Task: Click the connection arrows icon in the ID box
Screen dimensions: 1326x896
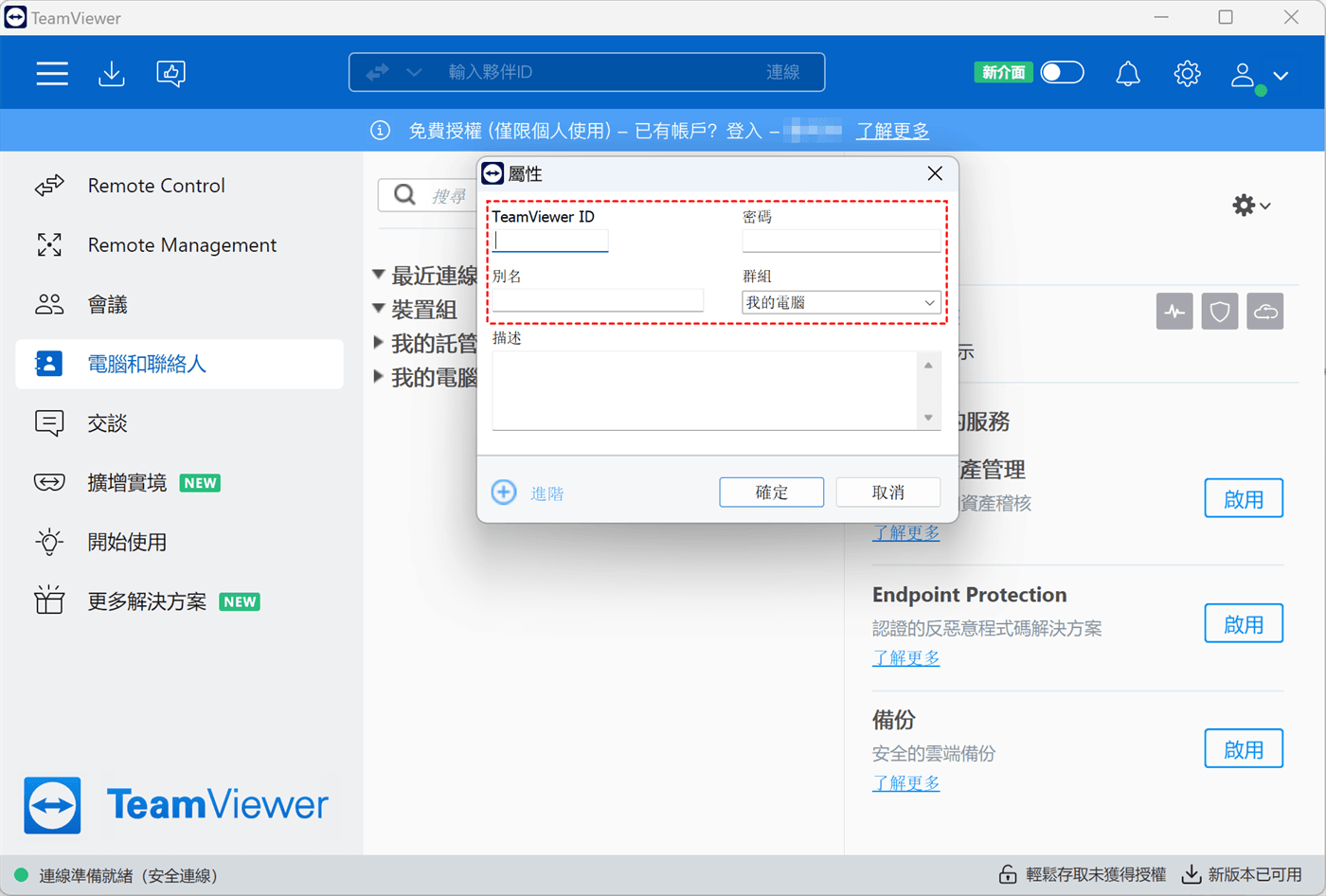Action: (377, 72)
